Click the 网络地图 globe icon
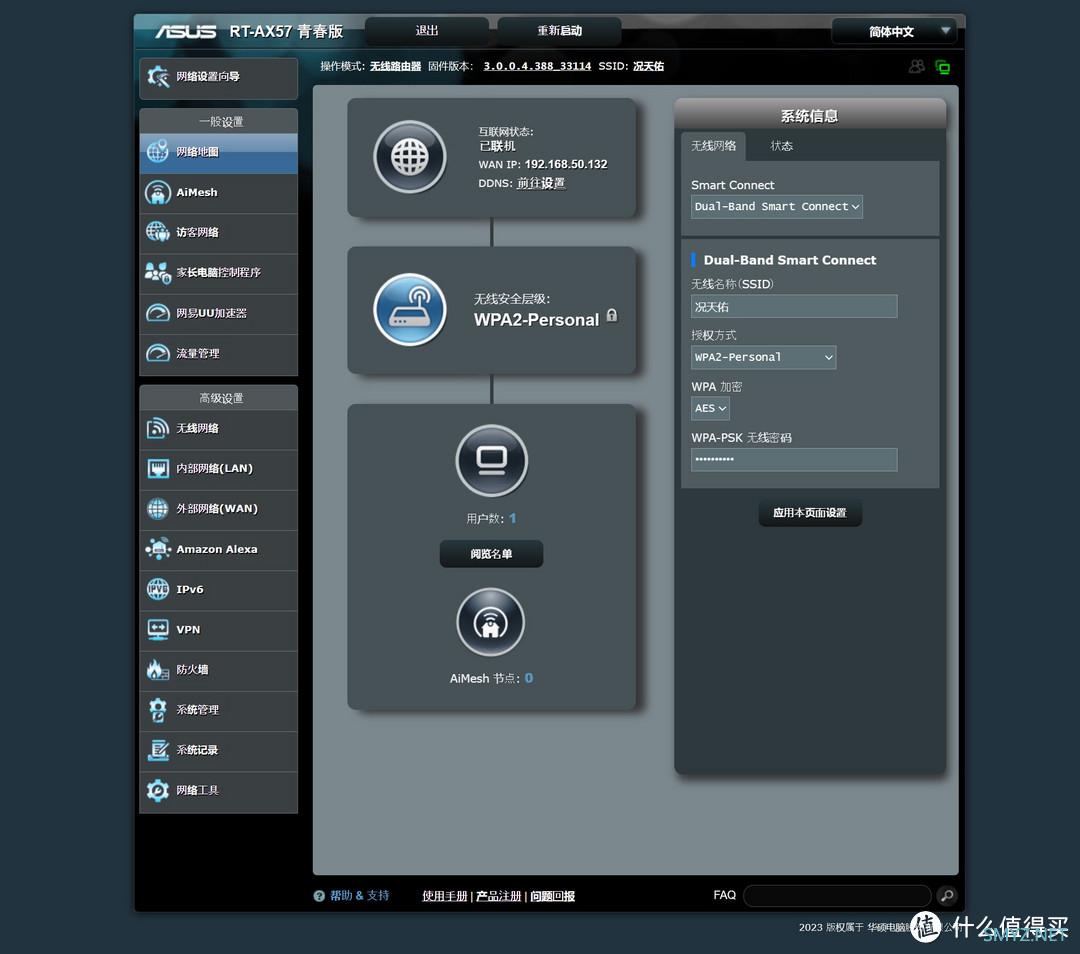Image resolution: width=1080 pixels, height=954 pixels. click(x=158, y=152)
